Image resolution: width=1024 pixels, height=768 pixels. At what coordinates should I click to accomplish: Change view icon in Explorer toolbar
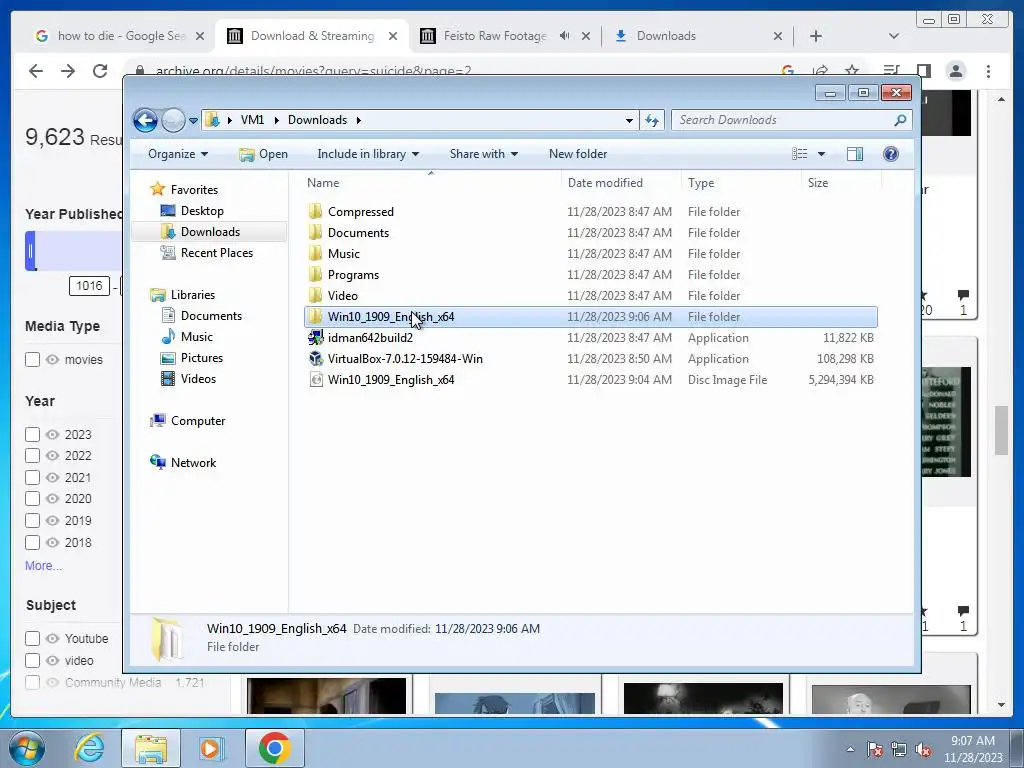[x=799, y=154]
